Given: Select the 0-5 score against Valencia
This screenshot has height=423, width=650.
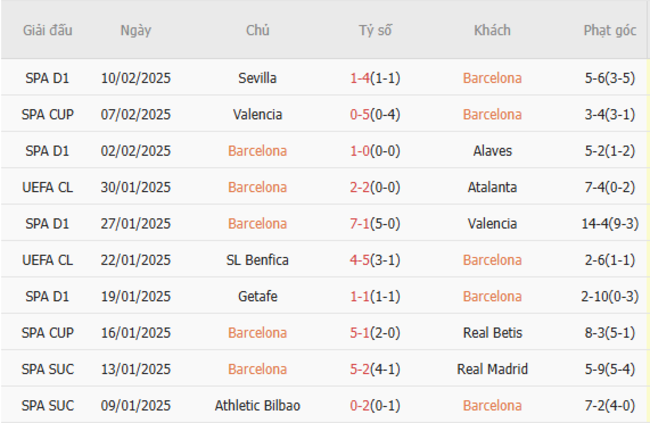Looking at the screenshot, I should pyautogui.click(x=361, y=115).
